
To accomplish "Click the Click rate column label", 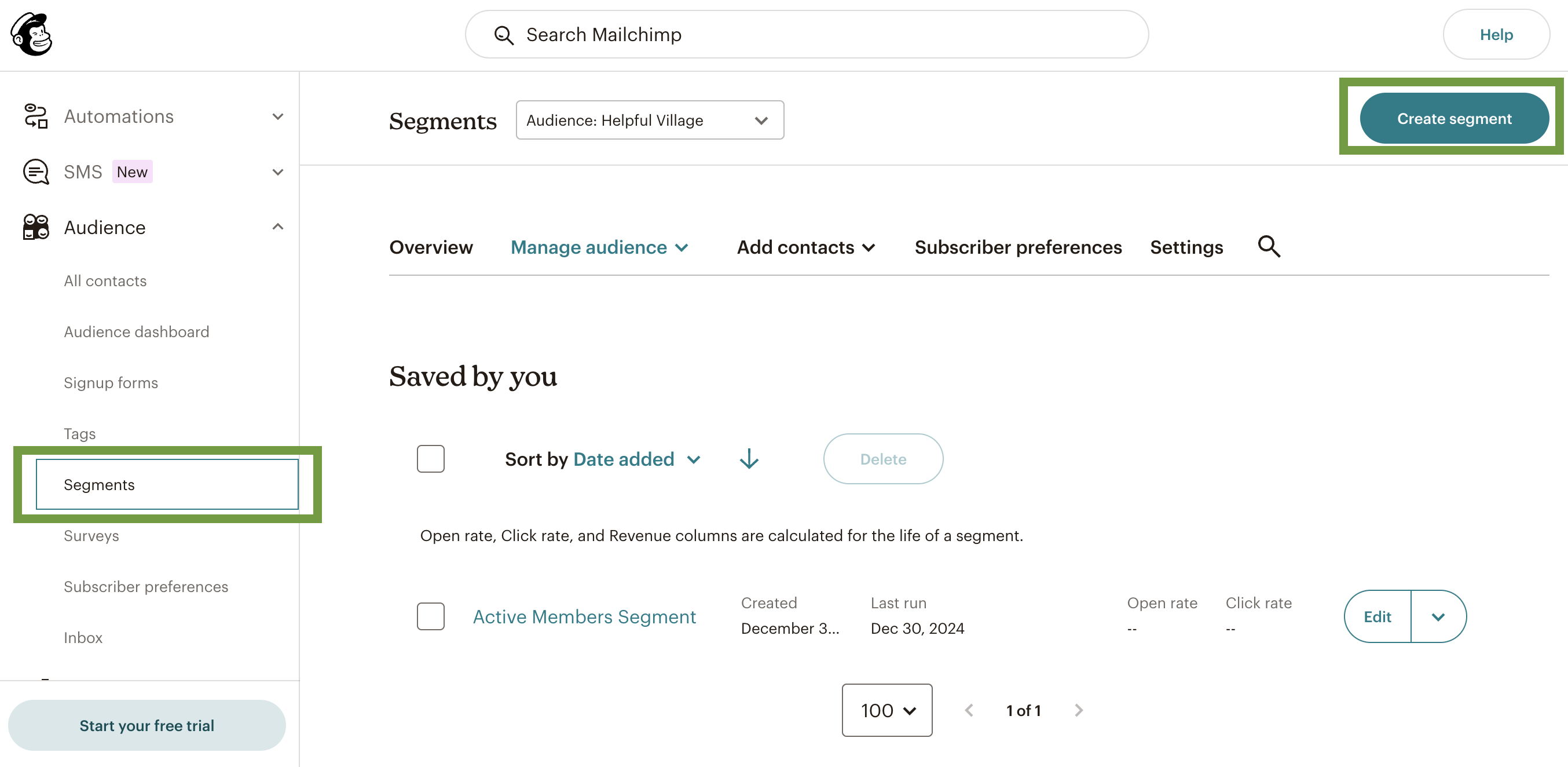I will [x=1258, y=602].
